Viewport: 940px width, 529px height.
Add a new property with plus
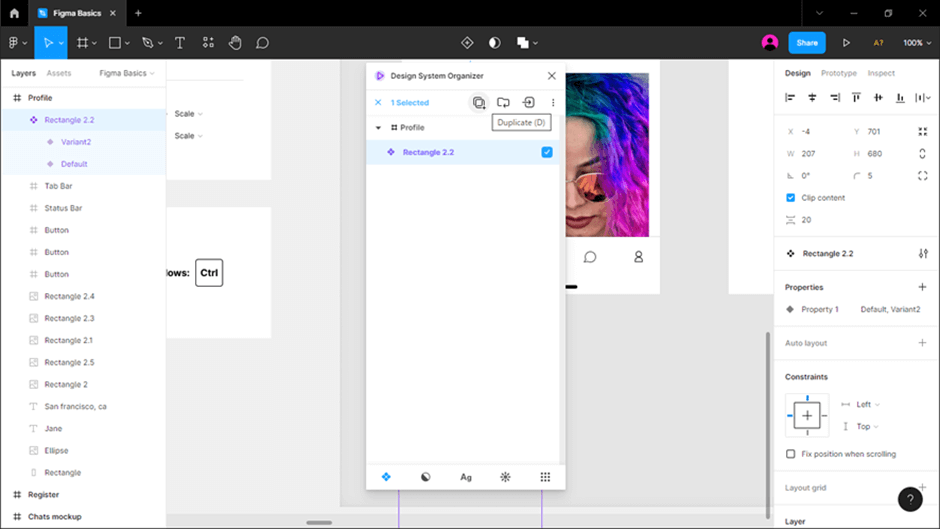point(922,287)
